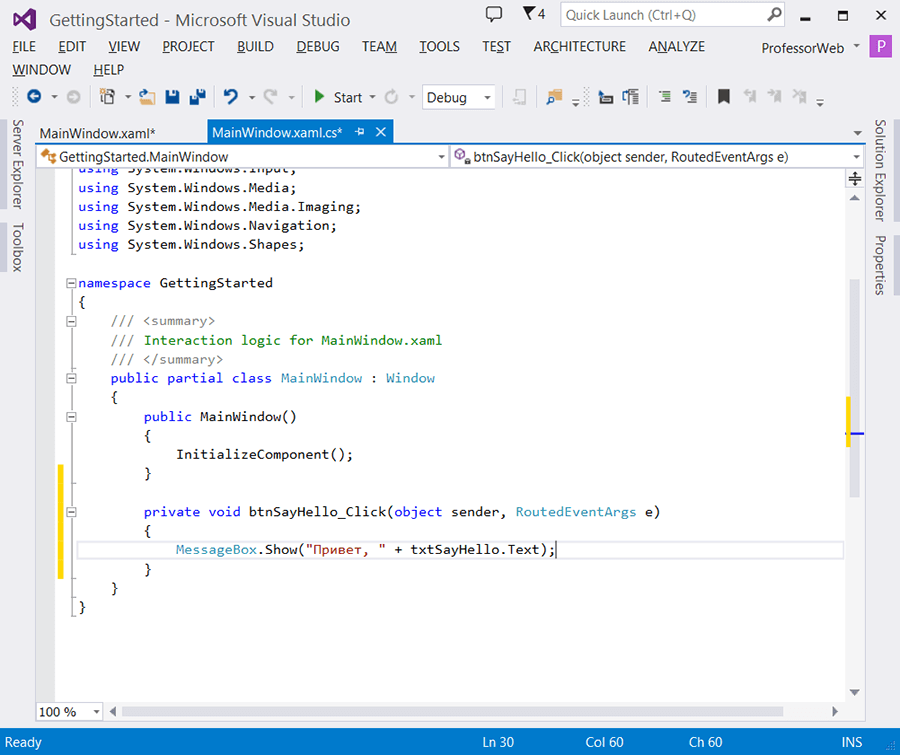Click the vertical scrollbar down arrow
Image resolution: width=900 pixels, height=755 pixels.
(x=855, y=692)
